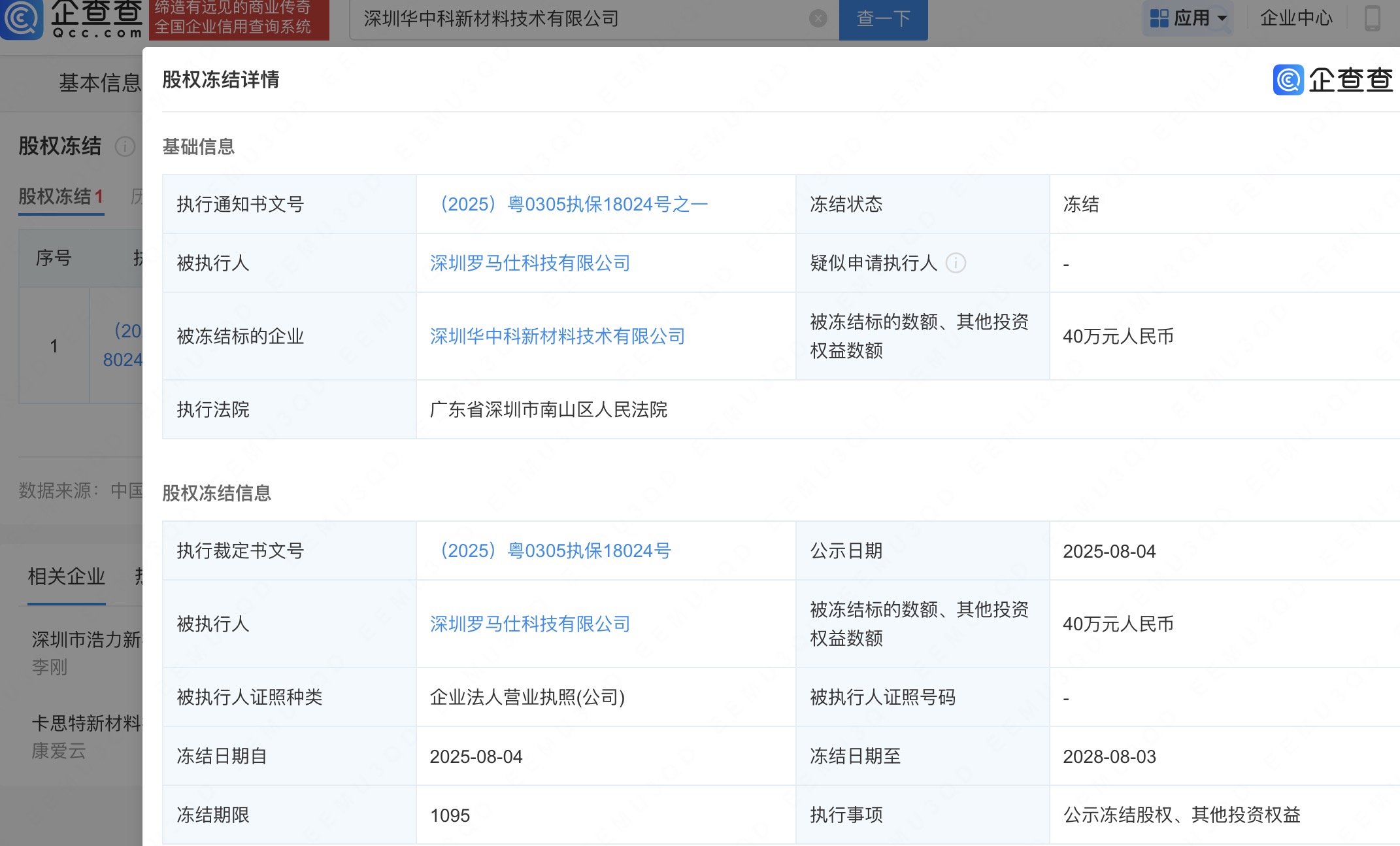
Task: Click the 冻结 status value
Action: coord(1081,204)
